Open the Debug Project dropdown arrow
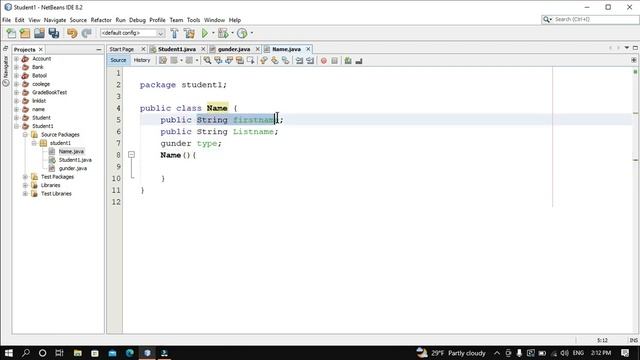Viewport: 640px width, 360px height. (x=232, y=33)
